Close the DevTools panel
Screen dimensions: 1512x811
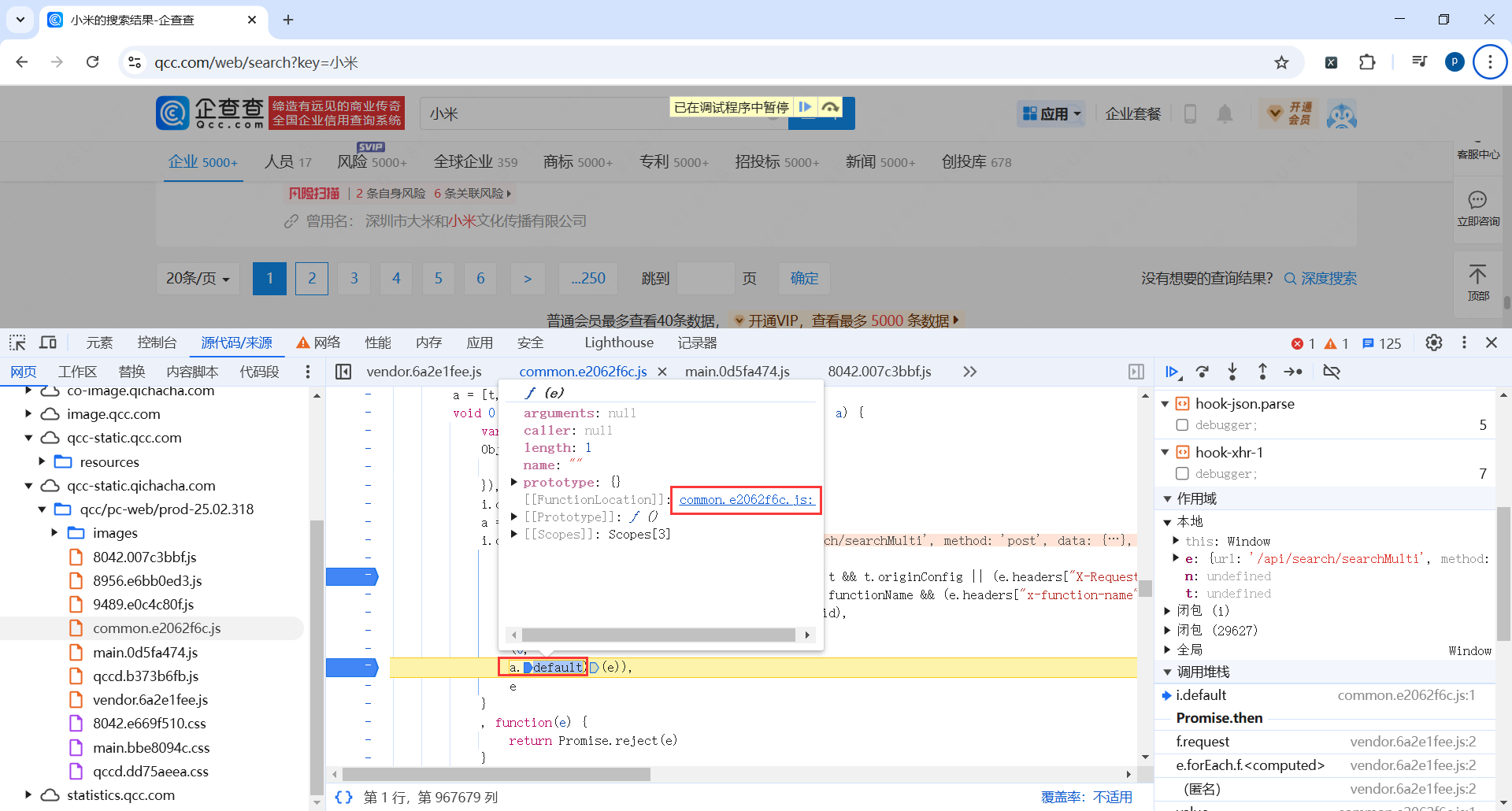pos(1492,343)
